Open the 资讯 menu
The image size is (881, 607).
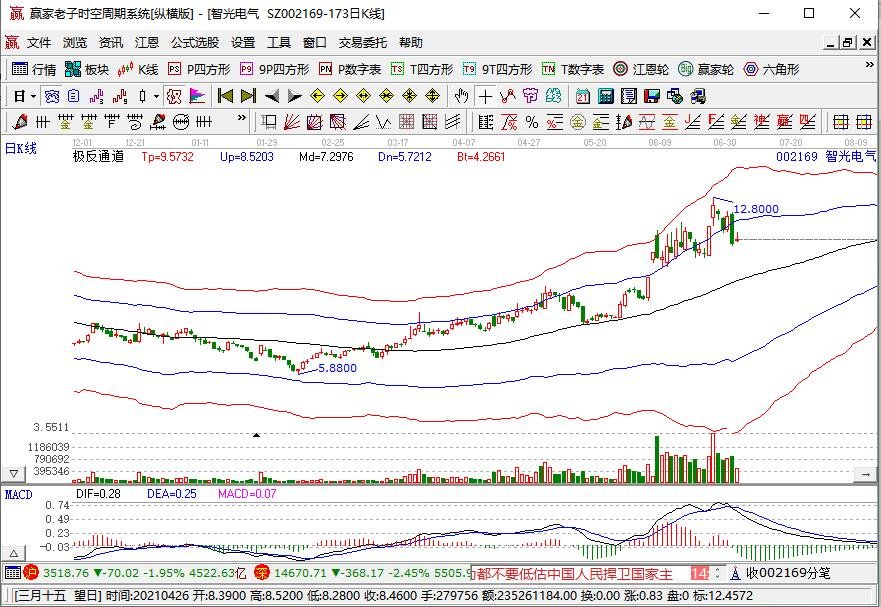coord(111,43)
